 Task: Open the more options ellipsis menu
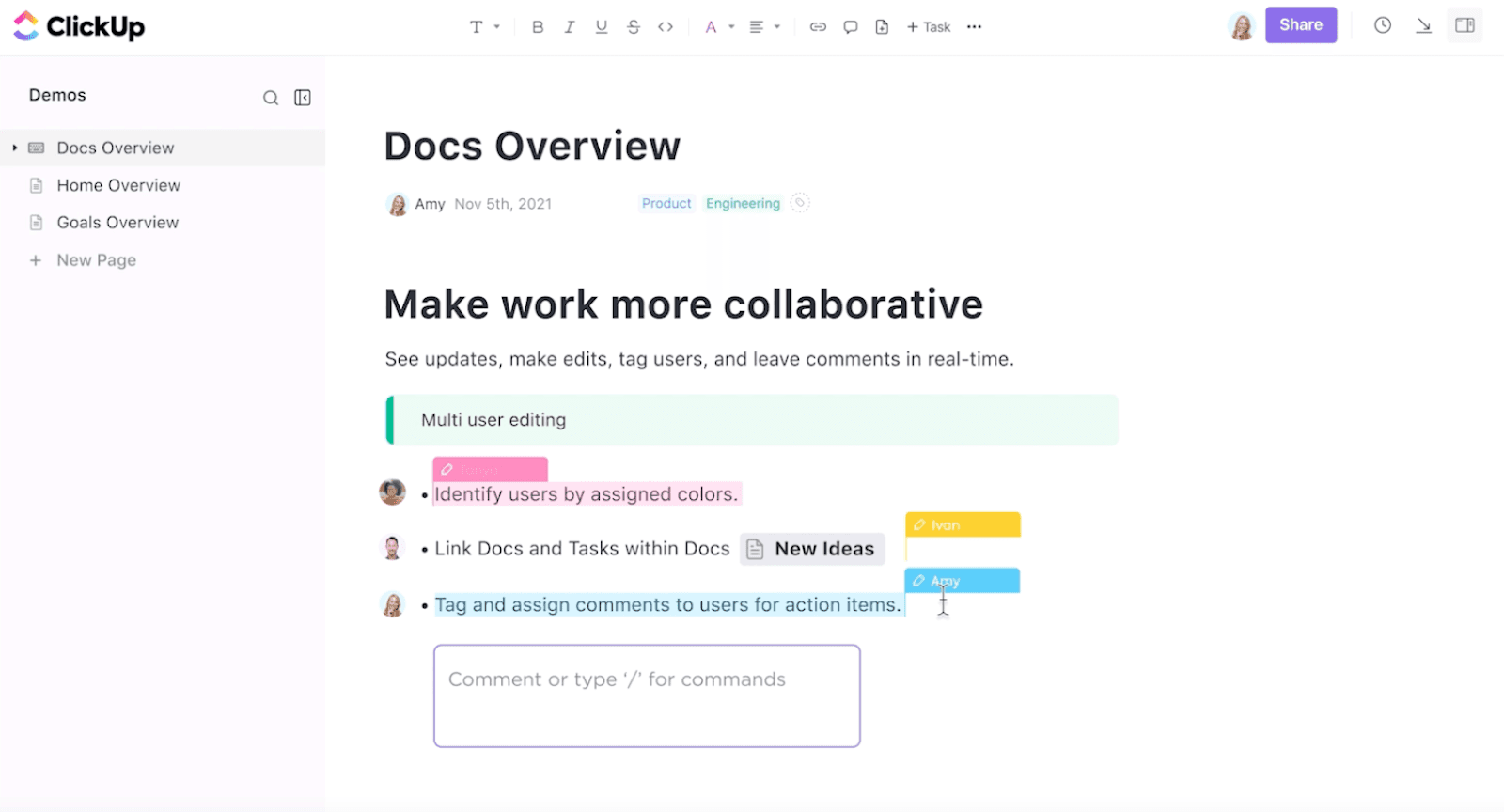974,27
